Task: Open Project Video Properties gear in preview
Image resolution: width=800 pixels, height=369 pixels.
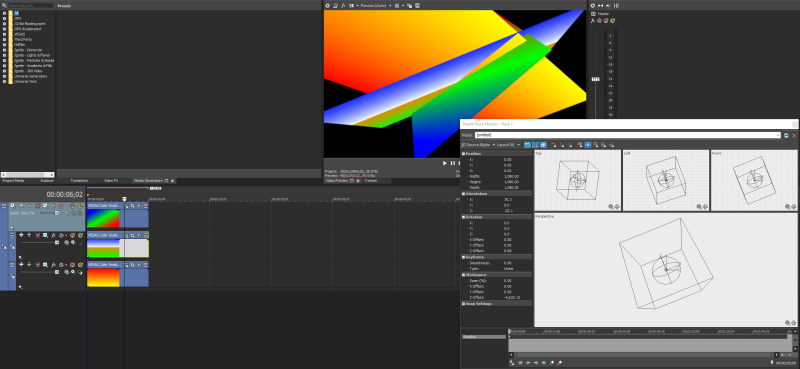Action: 328,5
